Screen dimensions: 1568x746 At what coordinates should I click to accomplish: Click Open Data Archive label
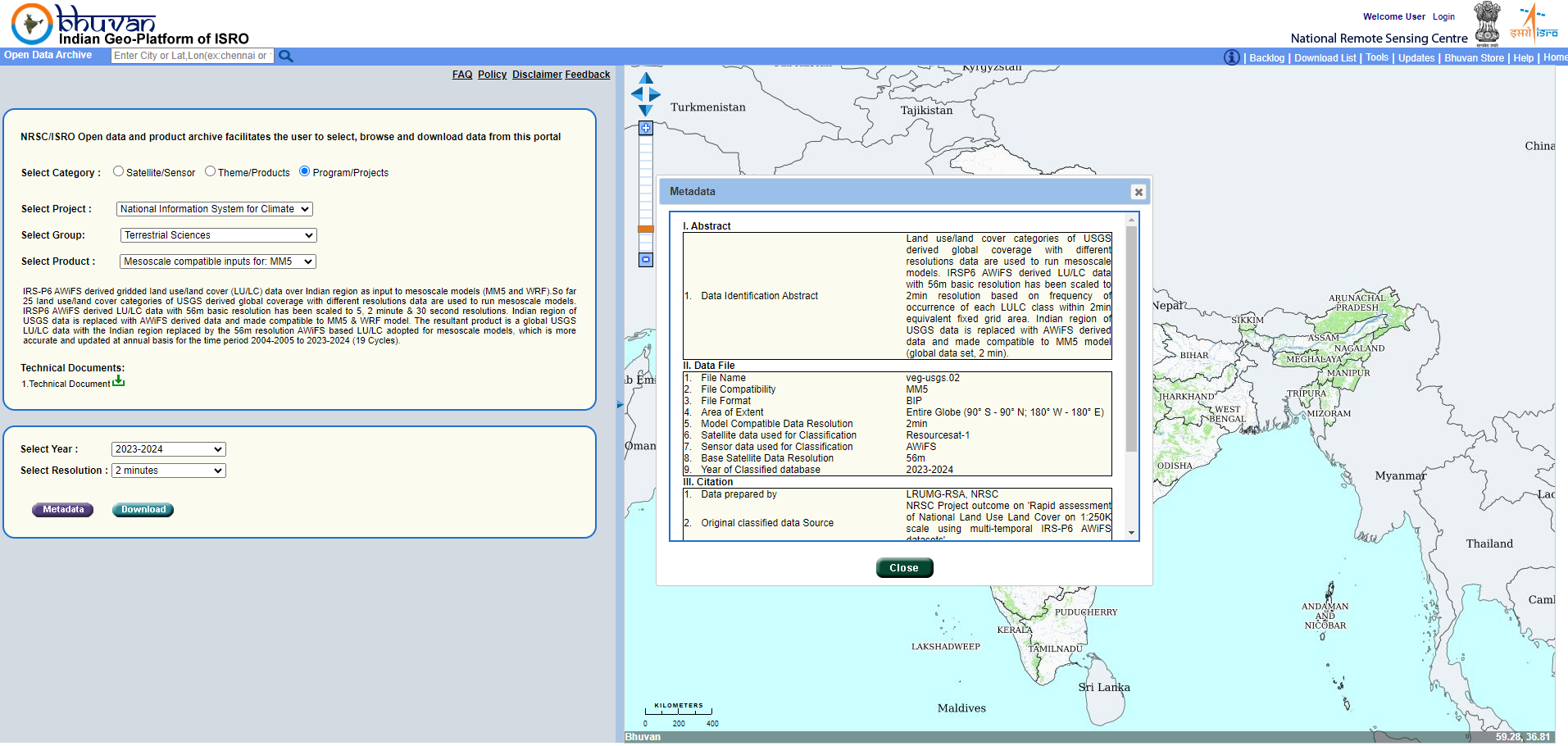tap(48, 55)
